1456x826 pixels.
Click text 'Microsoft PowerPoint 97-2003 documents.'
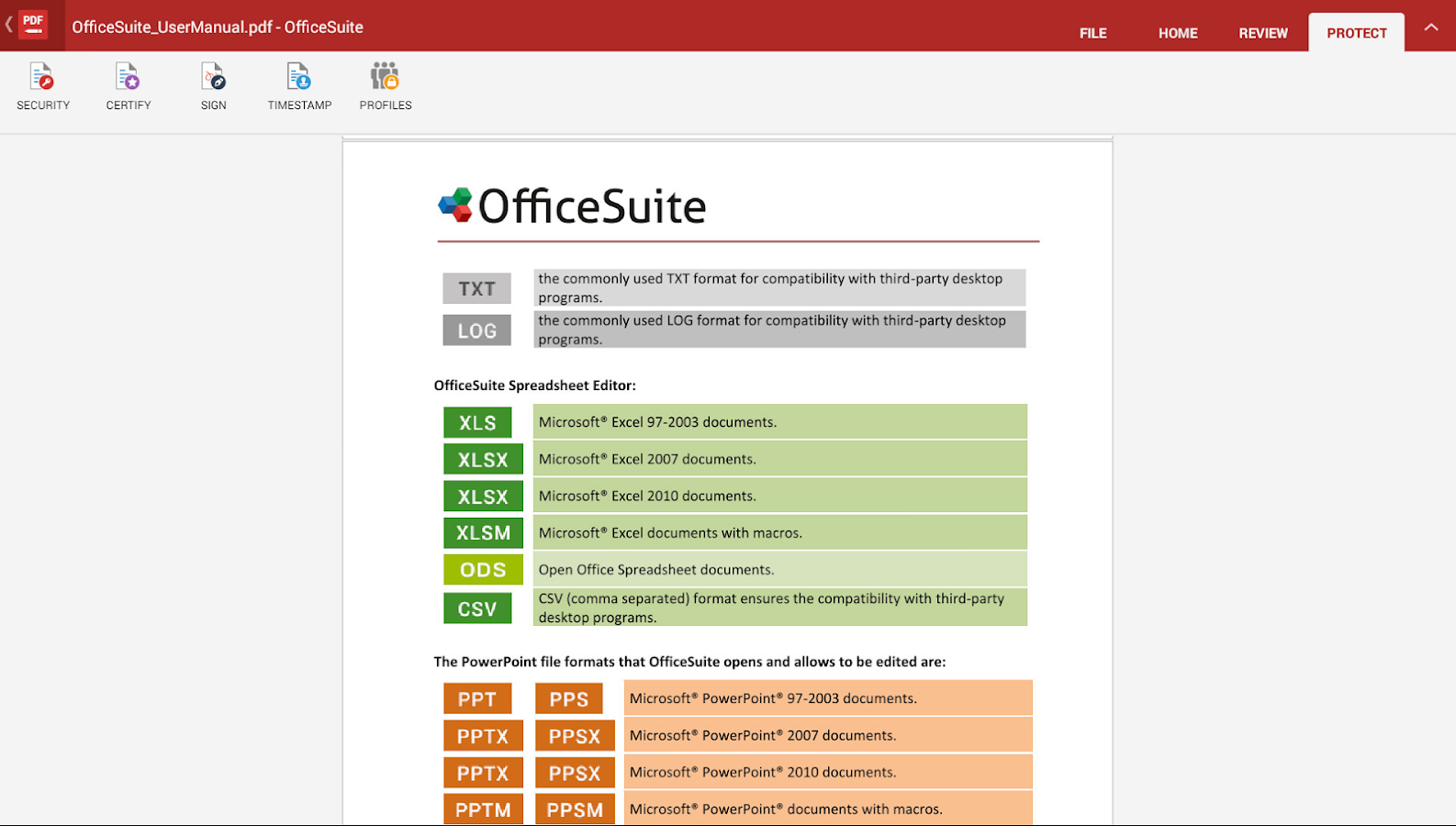click(x=773, y=698)
